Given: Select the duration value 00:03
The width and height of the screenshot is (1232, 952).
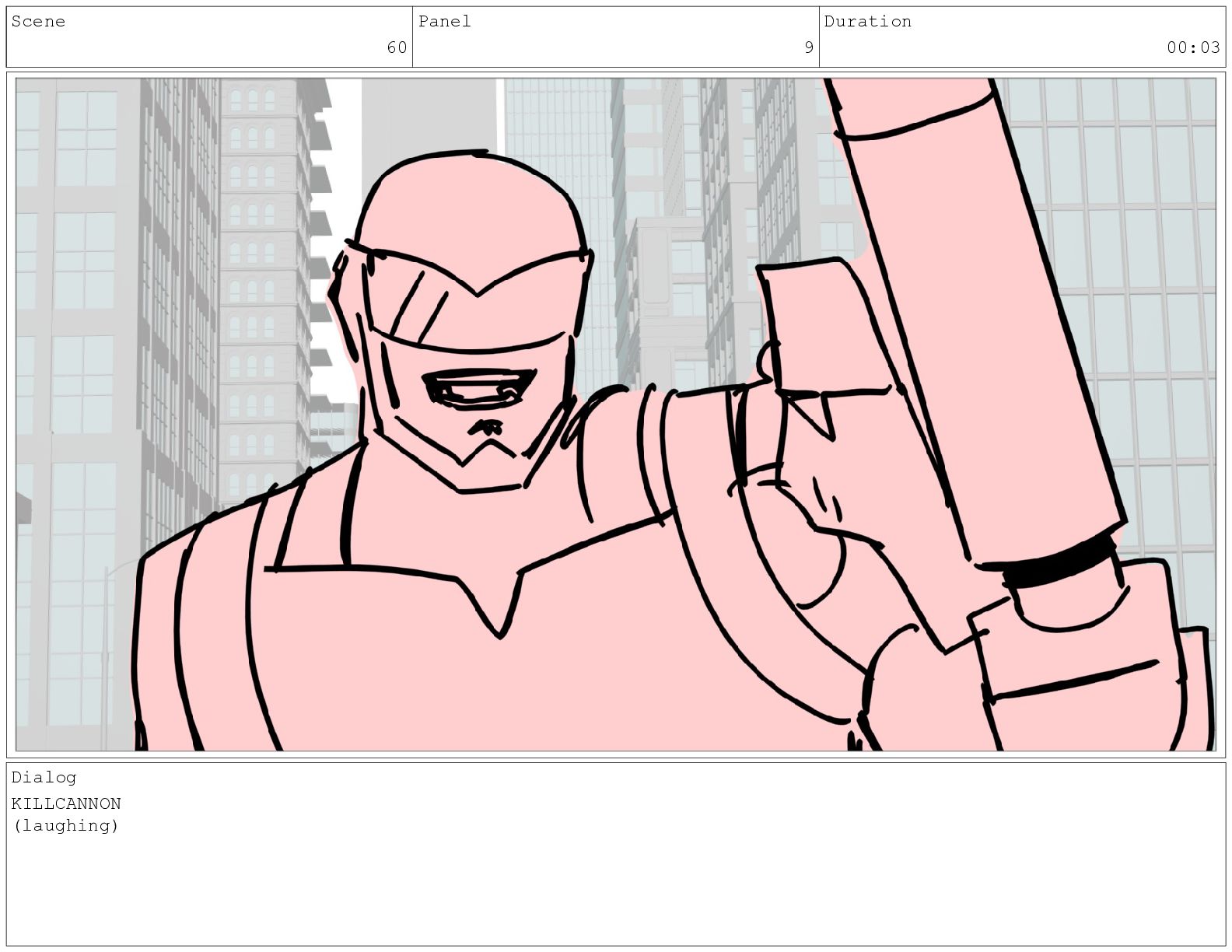Looking at the screenshot, I should pos(1192,48).
